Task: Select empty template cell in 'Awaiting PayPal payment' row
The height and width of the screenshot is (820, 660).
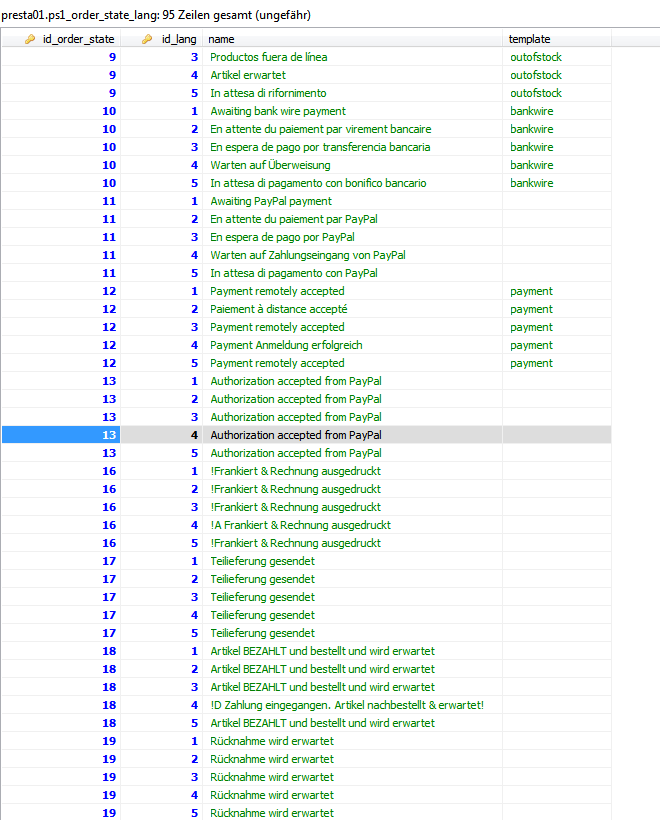Action: 557,201
